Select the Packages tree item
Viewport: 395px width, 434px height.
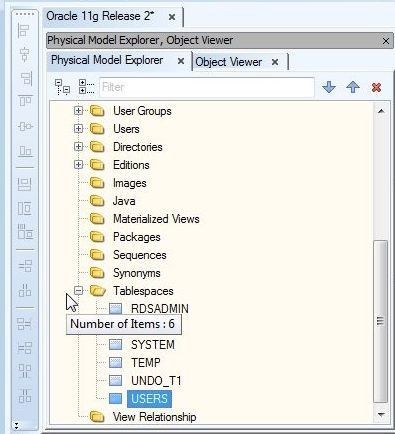(137, 237)
